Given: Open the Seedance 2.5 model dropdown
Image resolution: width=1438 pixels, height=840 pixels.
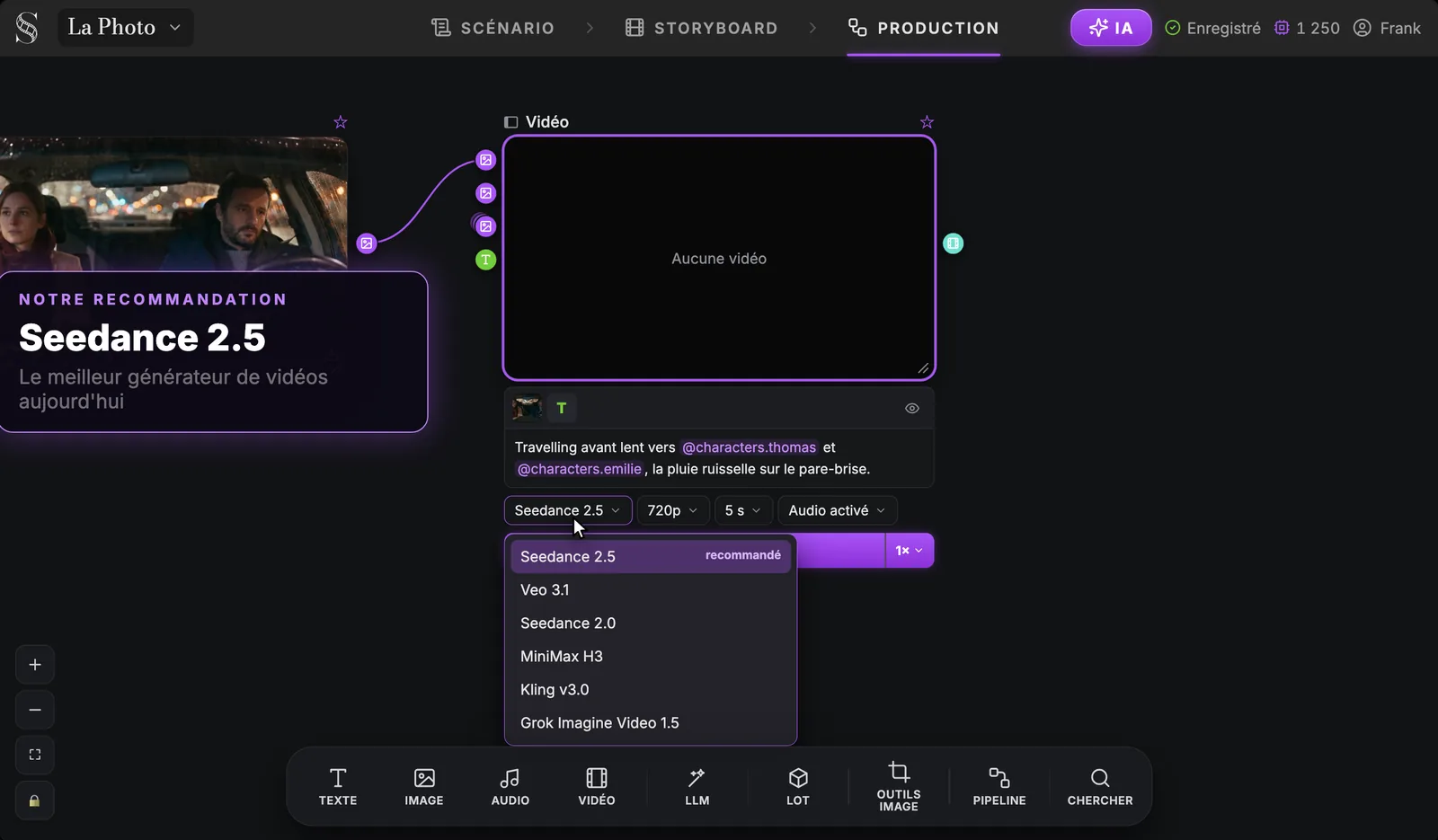Looking at the screenshot, I should (568, 510).
